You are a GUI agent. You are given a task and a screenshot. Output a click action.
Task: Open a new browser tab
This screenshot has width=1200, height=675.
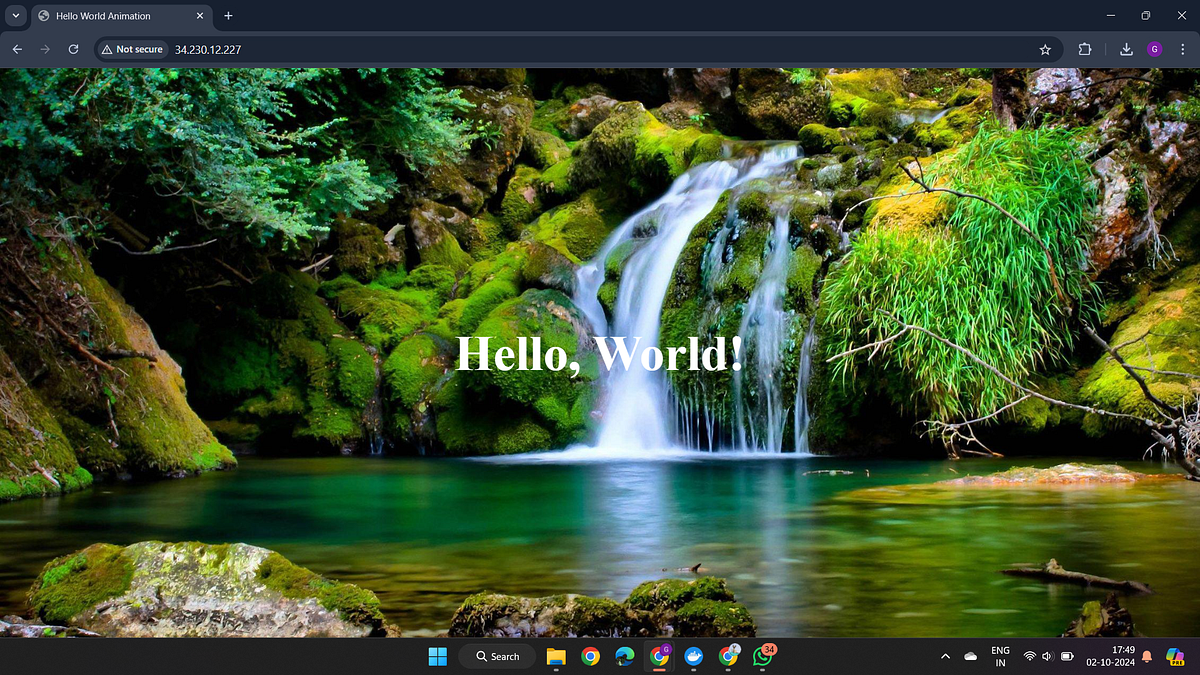(228, 16)
